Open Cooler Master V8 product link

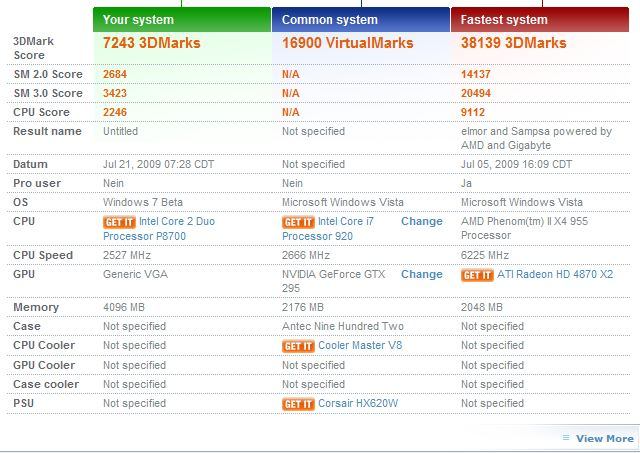[360, 346]
